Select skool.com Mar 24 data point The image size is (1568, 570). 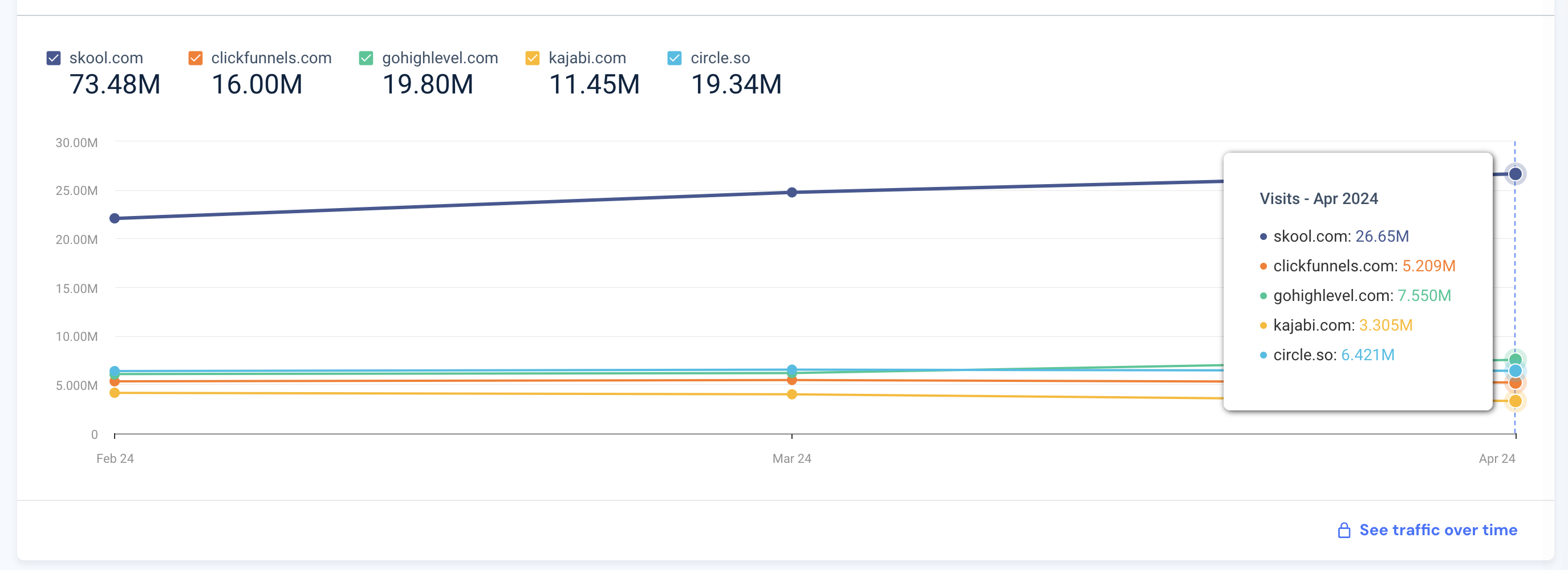[792, 192]
